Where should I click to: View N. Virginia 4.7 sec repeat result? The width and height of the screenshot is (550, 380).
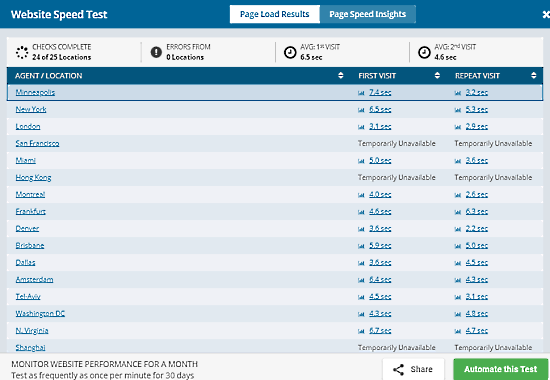tap(477, 331)
